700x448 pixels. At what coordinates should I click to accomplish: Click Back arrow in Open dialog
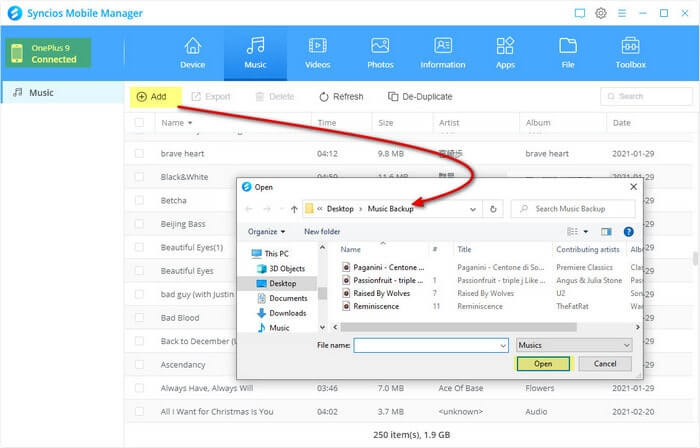click(249, 209)
